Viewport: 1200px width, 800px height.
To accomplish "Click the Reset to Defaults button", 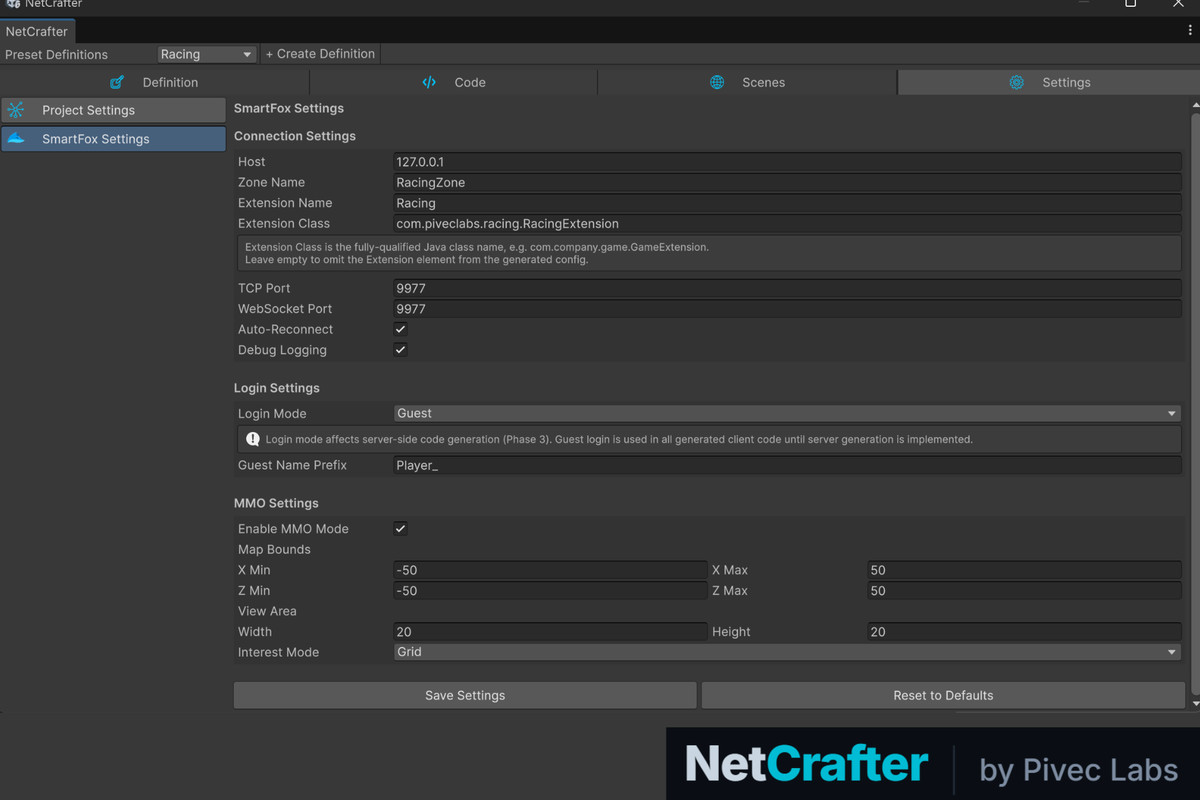I will (943, 695).
